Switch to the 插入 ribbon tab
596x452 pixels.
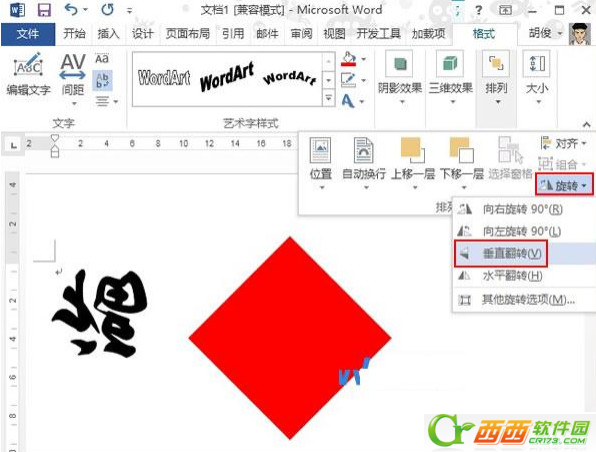pyautogui.click(x=108, y=34)
